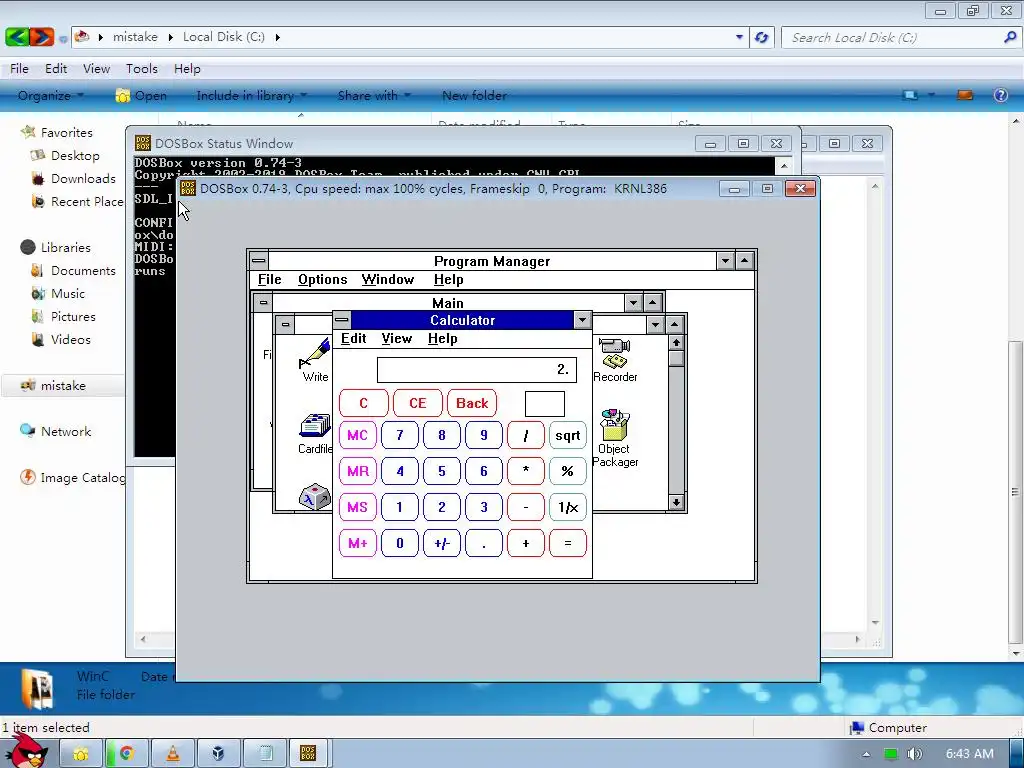Open Calculator's View menu
This screenshot has height=768, width=1024.
coord(396,338)
